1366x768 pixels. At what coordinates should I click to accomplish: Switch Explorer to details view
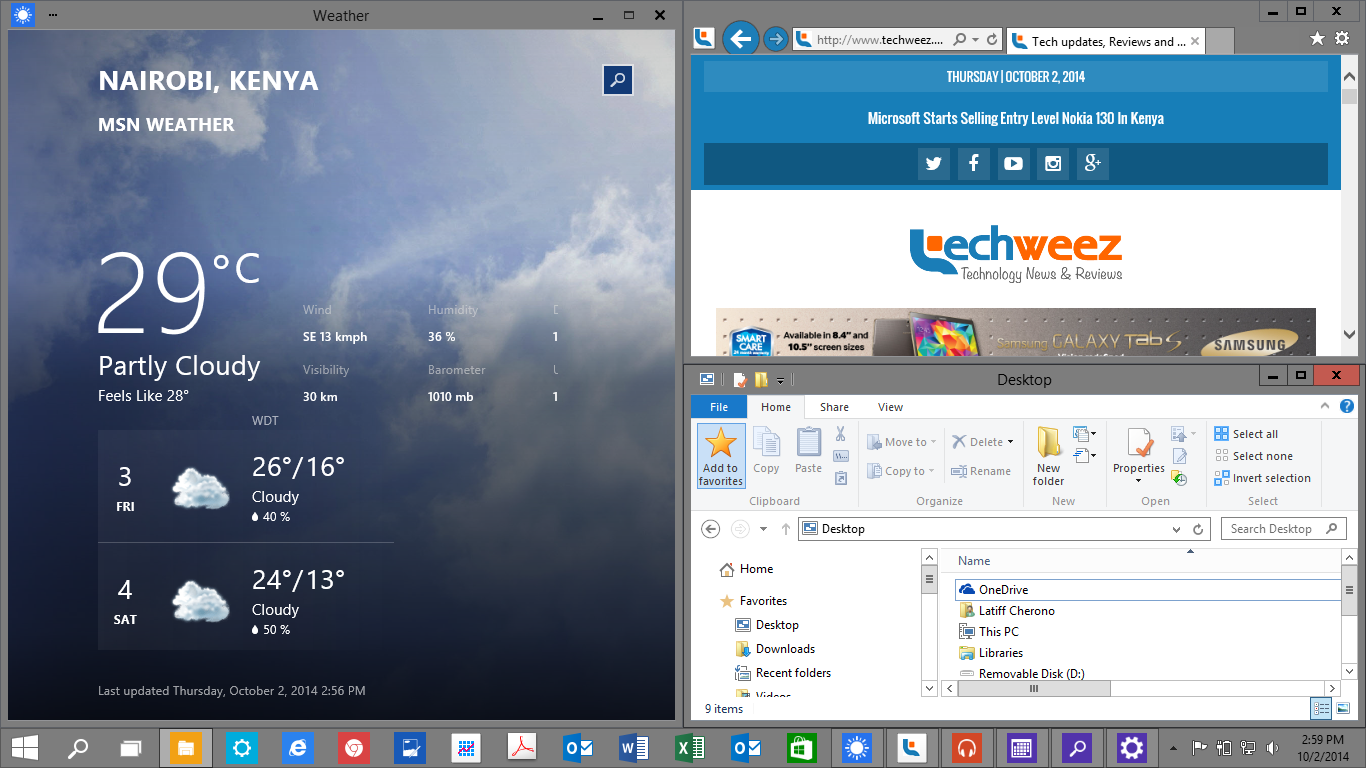[1321, 708]
